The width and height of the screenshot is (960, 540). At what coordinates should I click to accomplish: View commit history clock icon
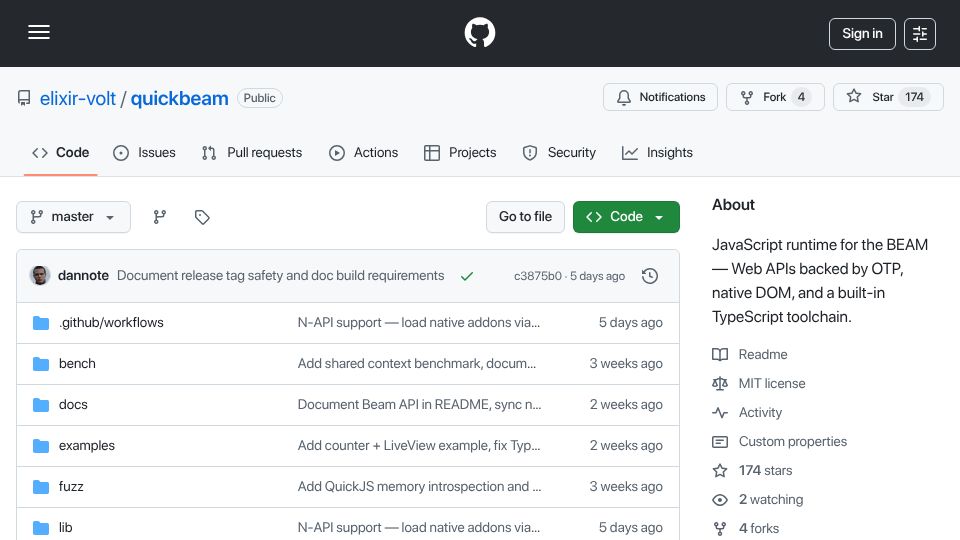click(650, 276)
